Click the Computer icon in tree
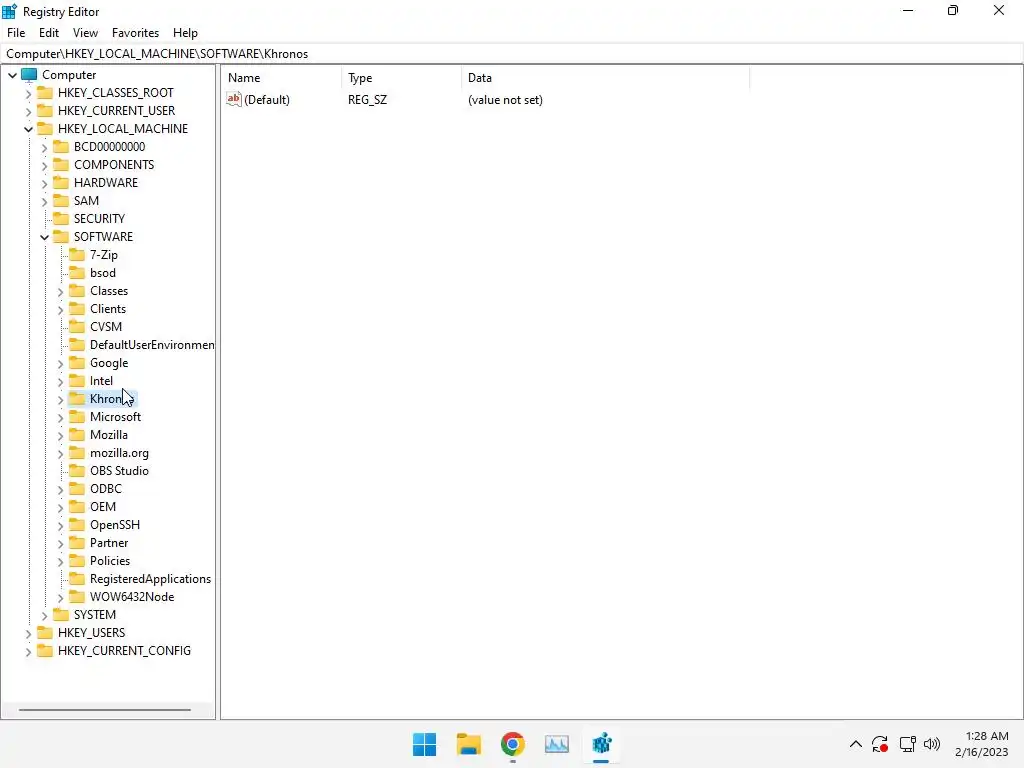The width and height of the screenshot is (1024, 768). pyautogui.click(x=29, y=74)
